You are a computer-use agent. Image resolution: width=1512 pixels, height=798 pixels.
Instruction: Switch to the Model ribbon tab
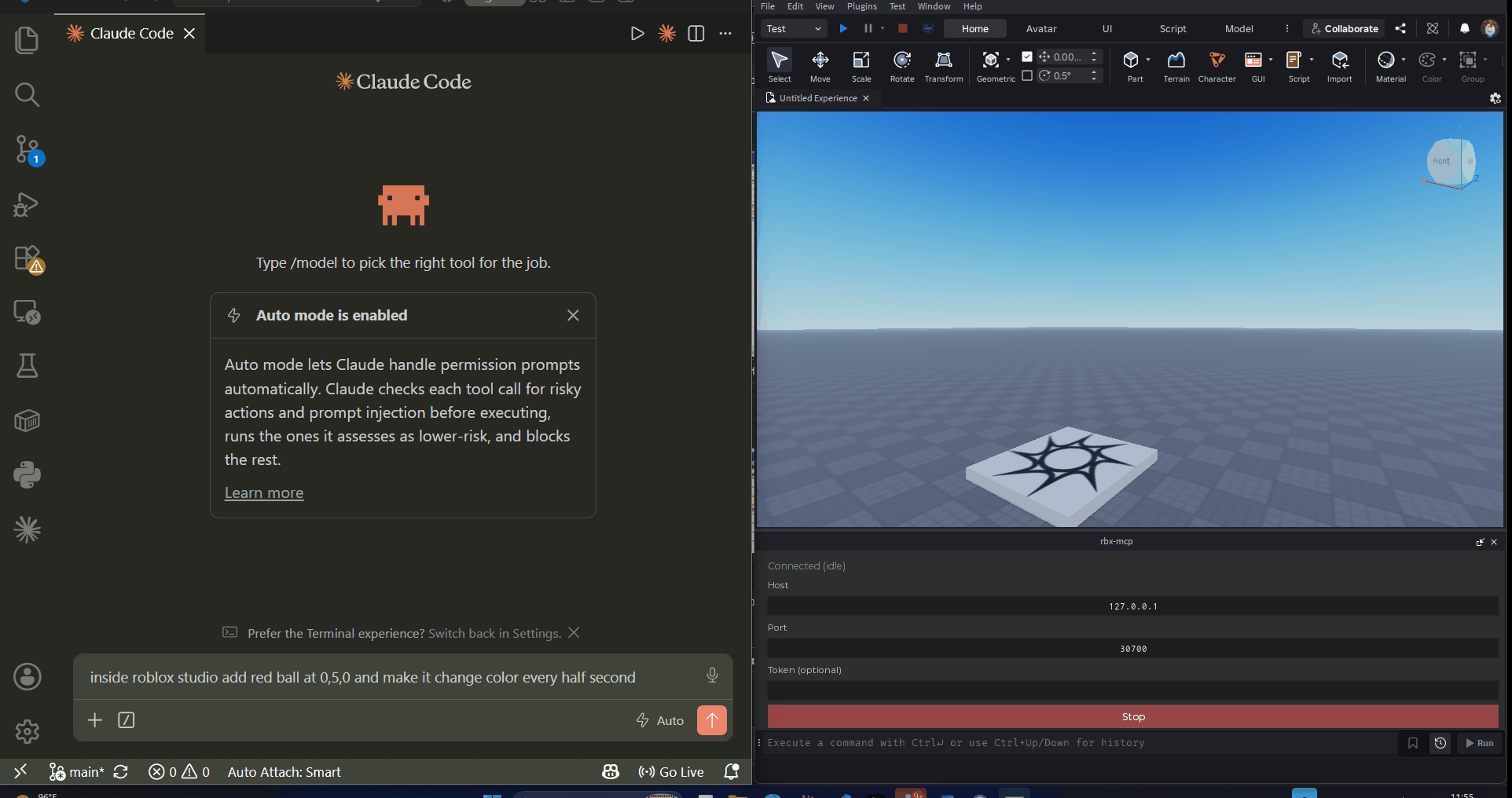(x=1239, y=28)
